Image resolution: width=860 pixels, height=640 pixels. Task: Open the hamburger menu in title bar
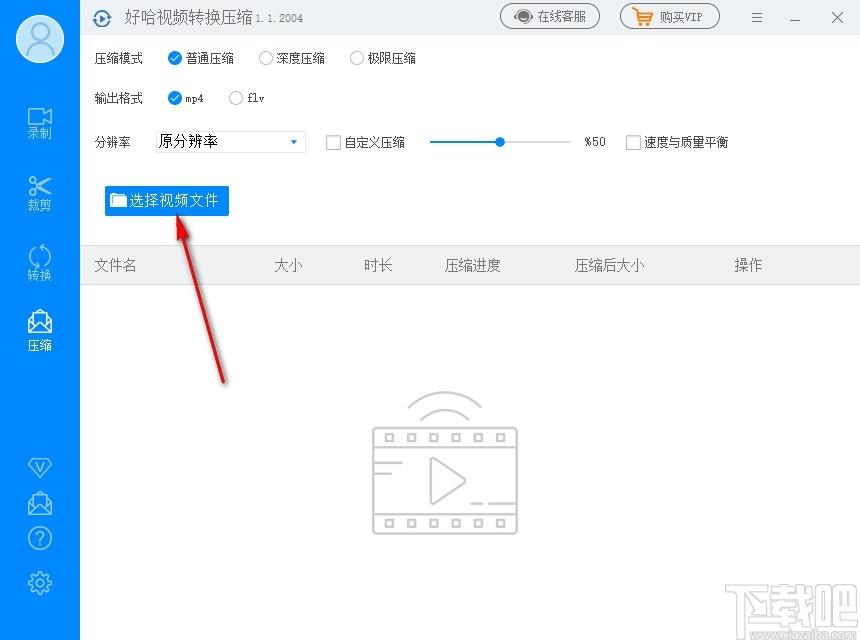point(757,18)
